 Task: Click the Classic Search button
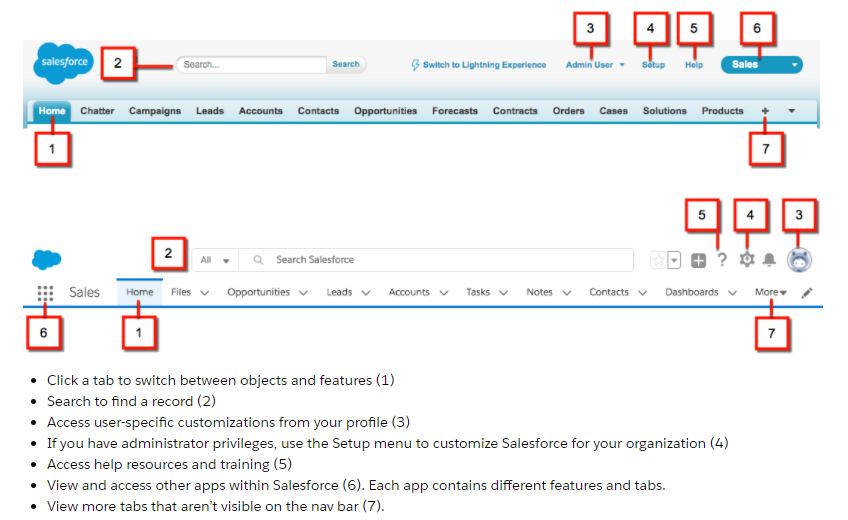click(x=346, y=64)
